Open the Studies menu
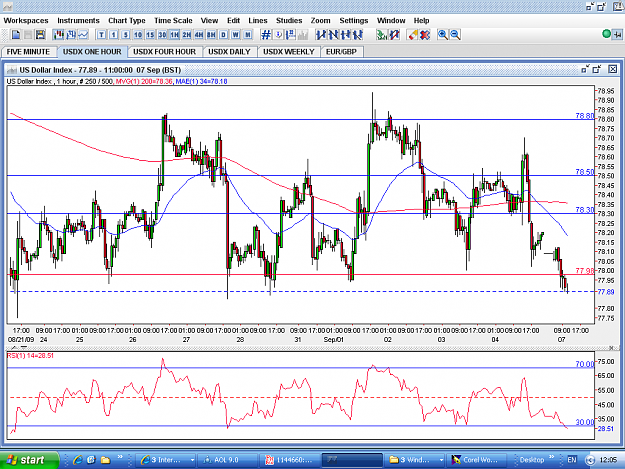Image resolution: width=625 pixels, height=469 pixels. click(x=289, y=20)
